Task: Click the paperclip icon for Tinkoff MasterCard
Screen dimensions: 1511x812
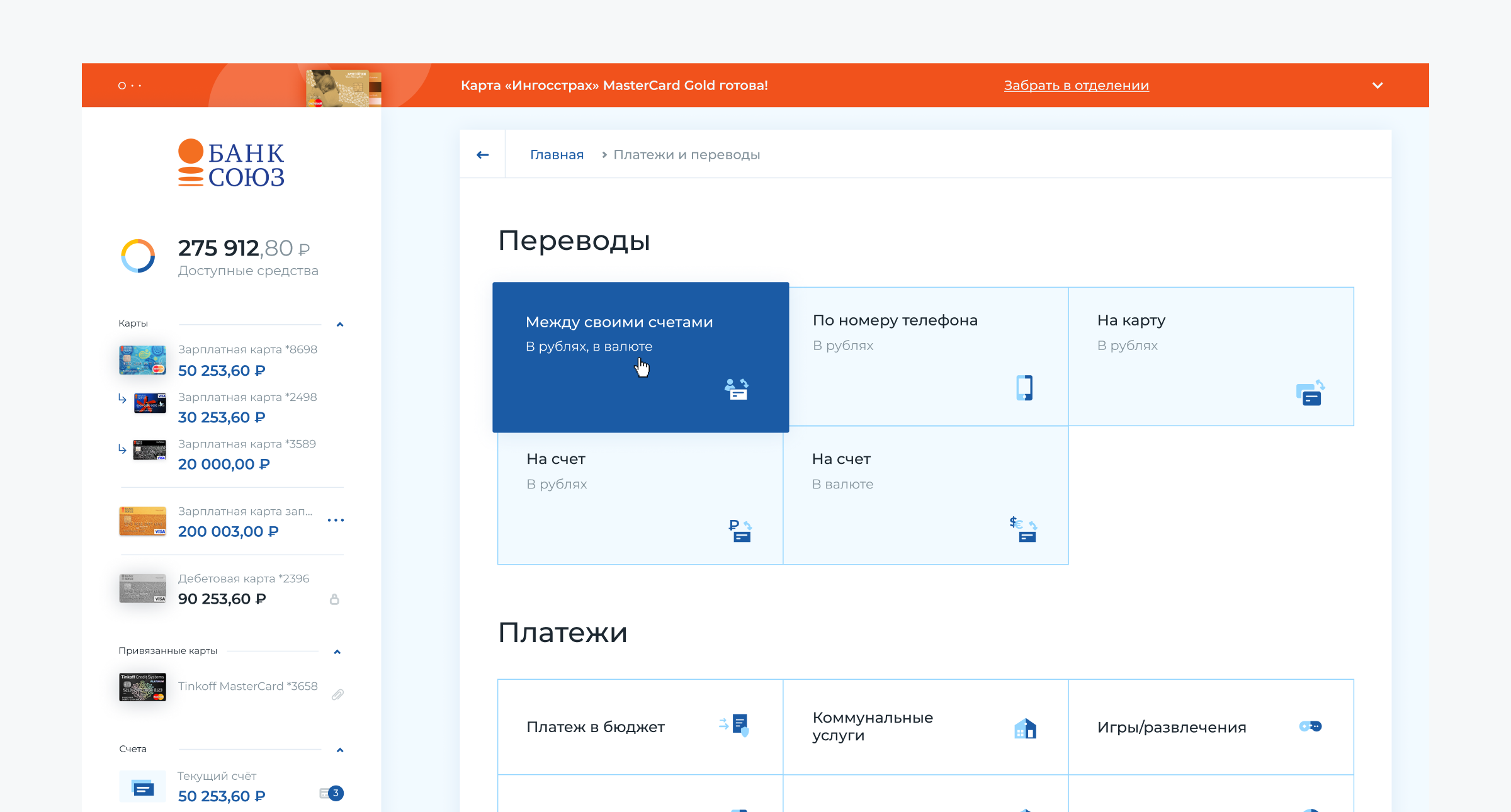Action: pyautogui.click(x=337, y=695)
